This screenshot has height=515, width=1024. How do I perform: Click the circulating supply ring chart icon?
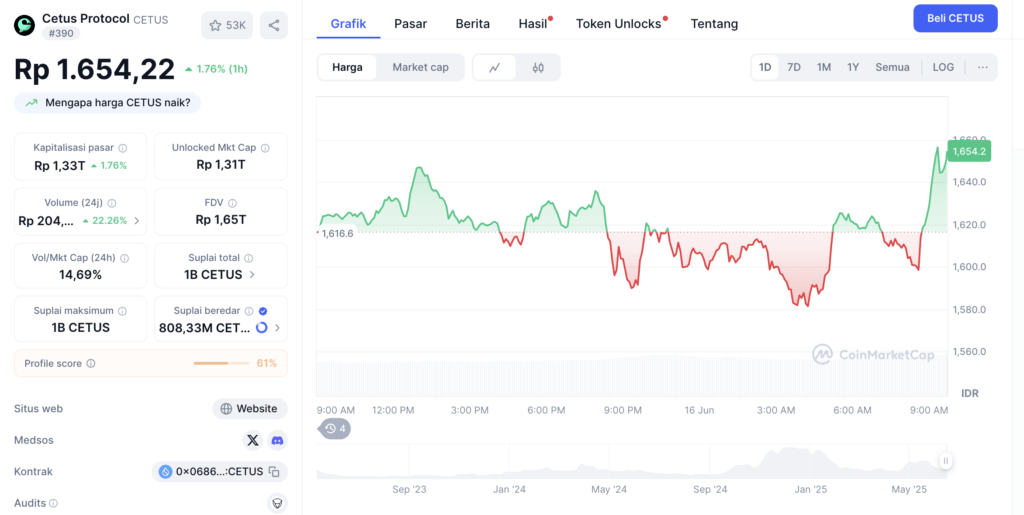tap(261, 328)
